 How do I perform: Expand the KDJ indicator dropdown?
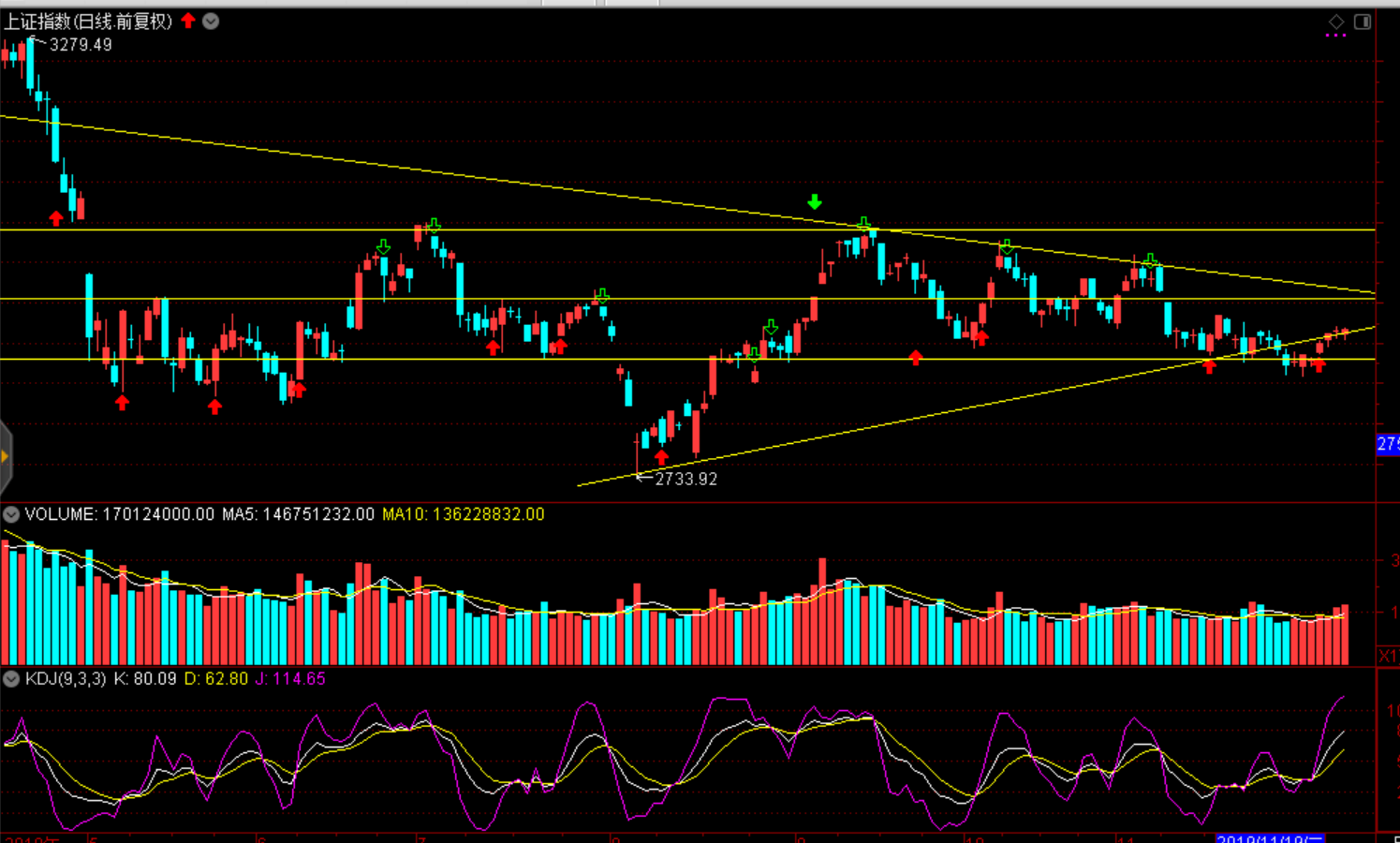[x=11, y=679]
